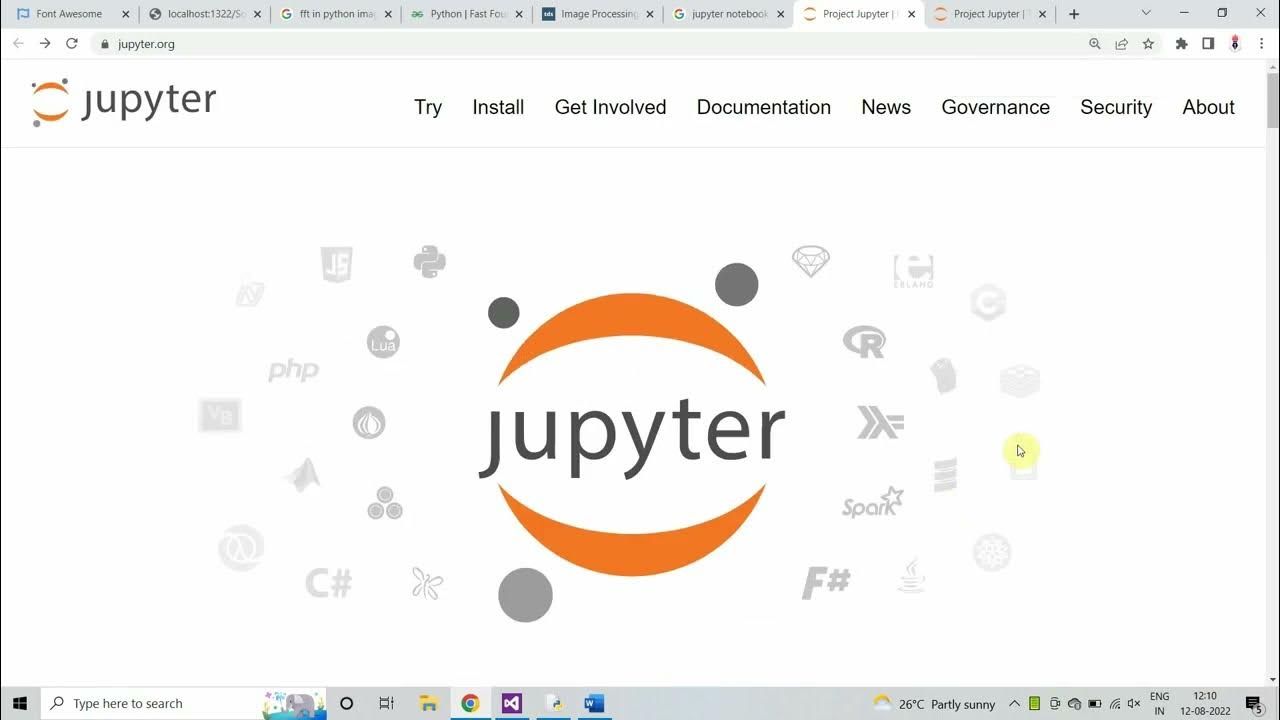The image size is (1280, 720).
Task: Open the About navigation link
Action: pos(1208,107)
